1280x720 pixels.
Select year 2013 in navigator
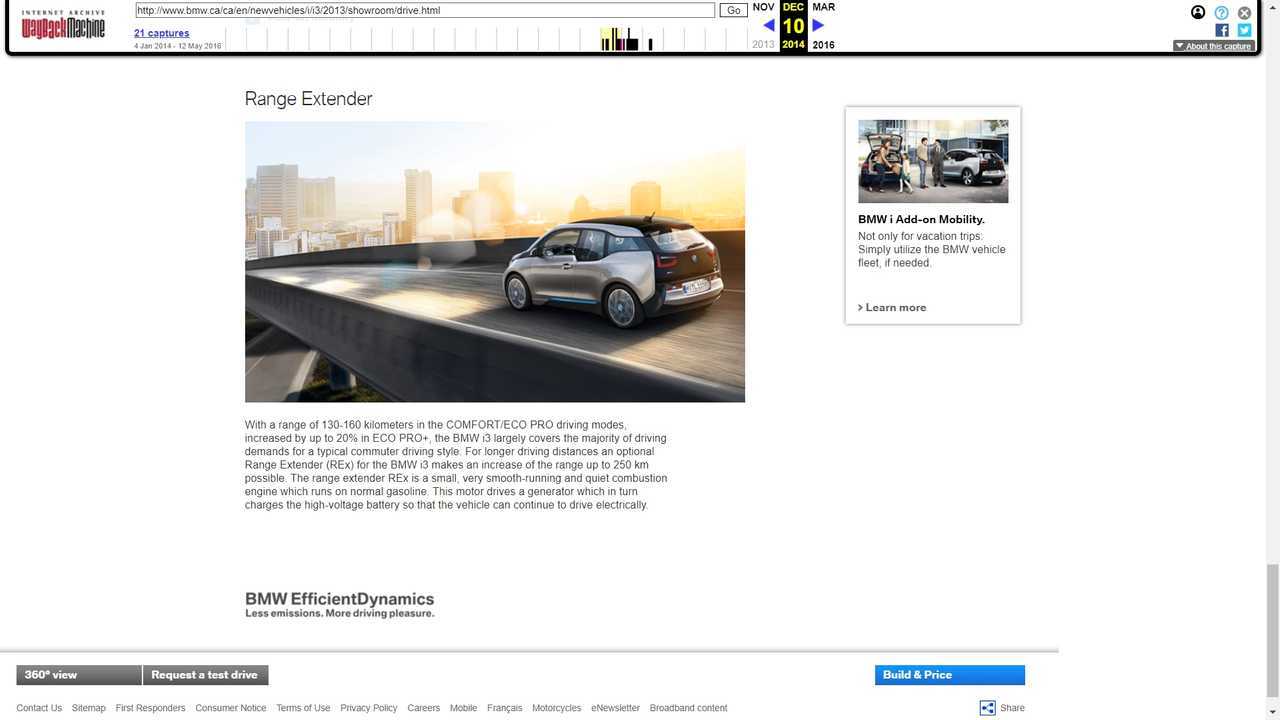(x=763, y=45)
